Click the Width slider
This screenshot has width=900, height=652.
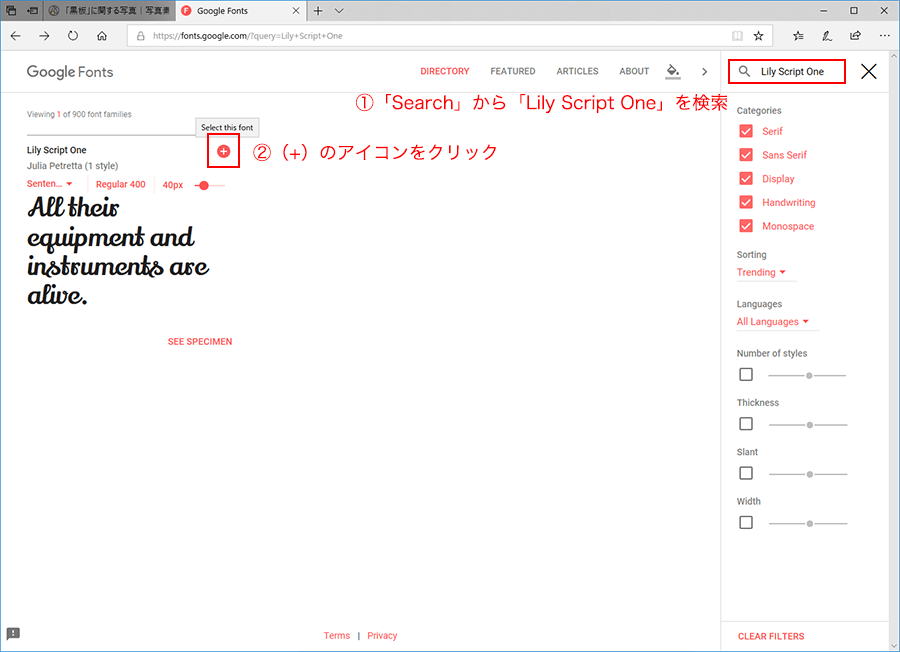(x=808, y=523)
